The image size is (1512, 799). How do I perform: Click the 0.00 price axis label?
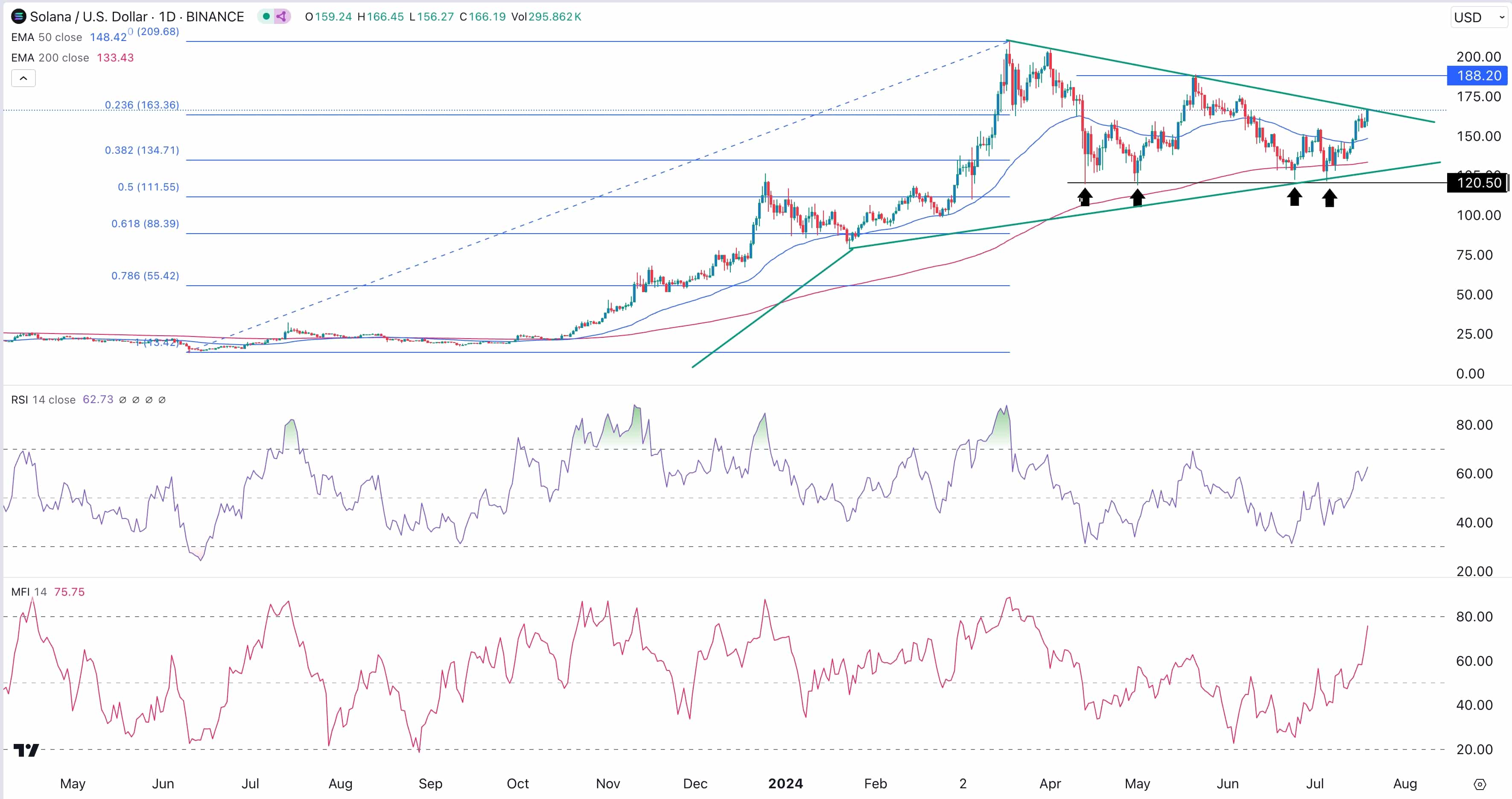point(1470,374)
